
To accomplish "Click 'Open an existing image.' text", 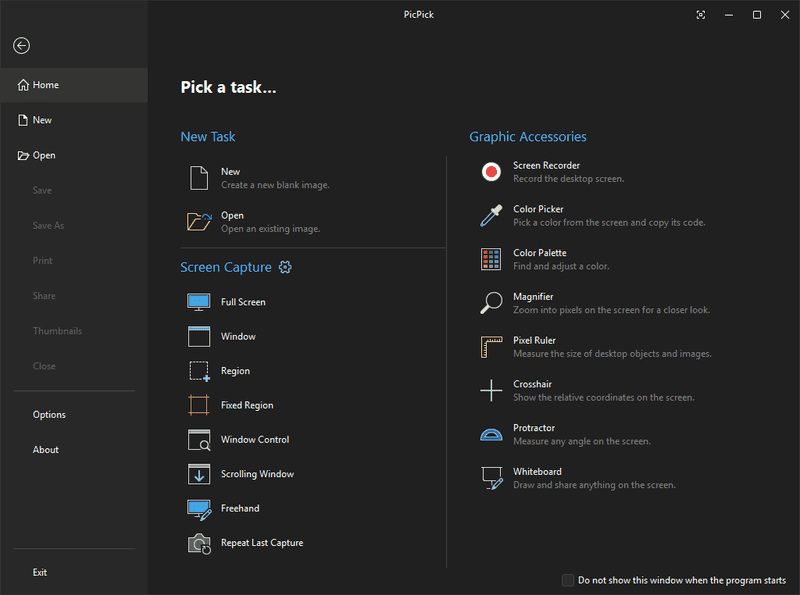I will pyautogui.click(x=270, y=229).
